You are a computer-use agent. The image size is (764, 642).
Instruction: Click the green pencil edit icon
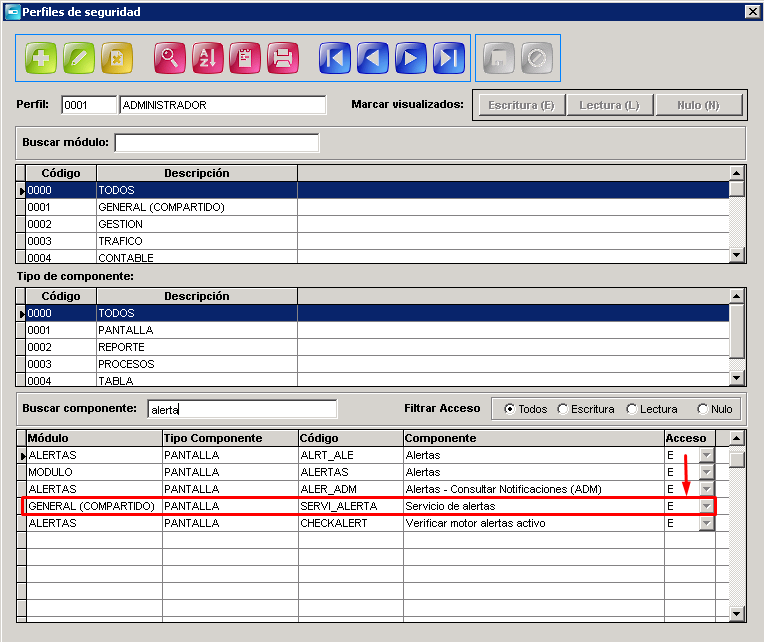(78, 58)
